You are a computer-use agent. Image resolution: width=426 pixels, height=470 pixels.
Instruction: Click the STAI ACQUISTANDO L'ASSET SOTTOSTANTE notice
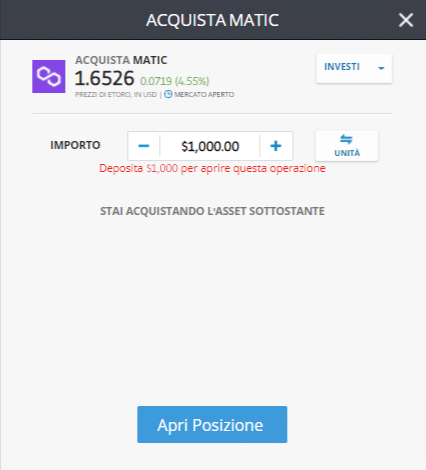tap(212, 211)
